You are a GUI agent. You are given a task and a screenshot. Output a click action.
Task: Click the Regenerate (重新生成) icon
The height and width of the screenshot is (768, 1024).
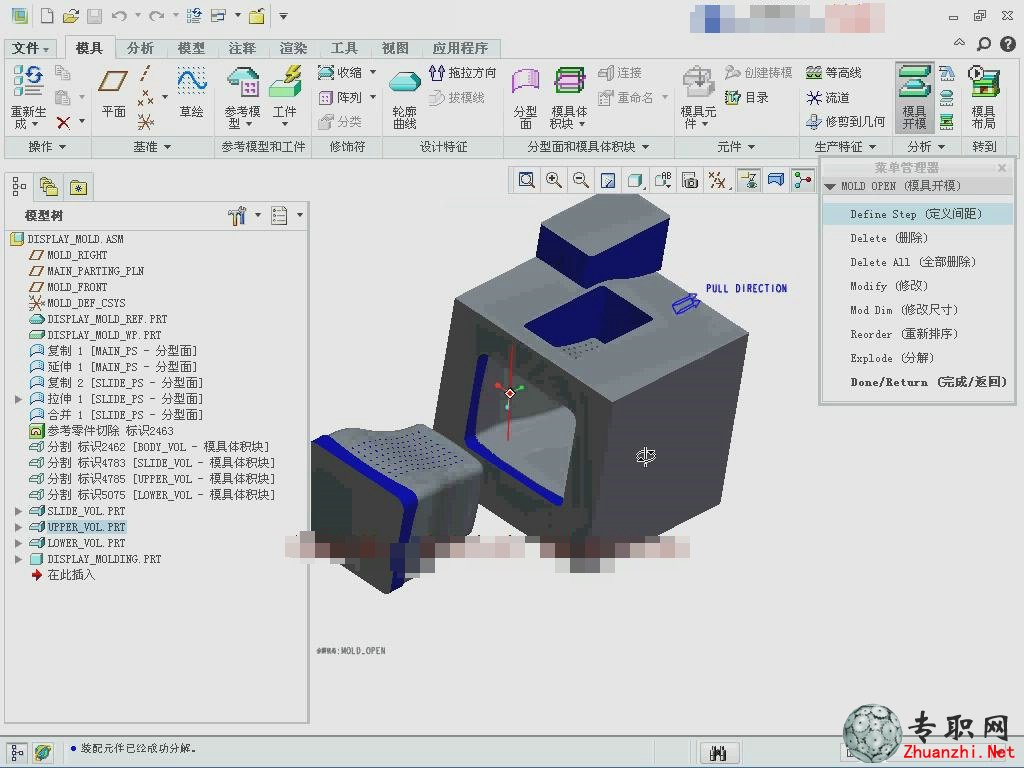click(x=28, y=82)
